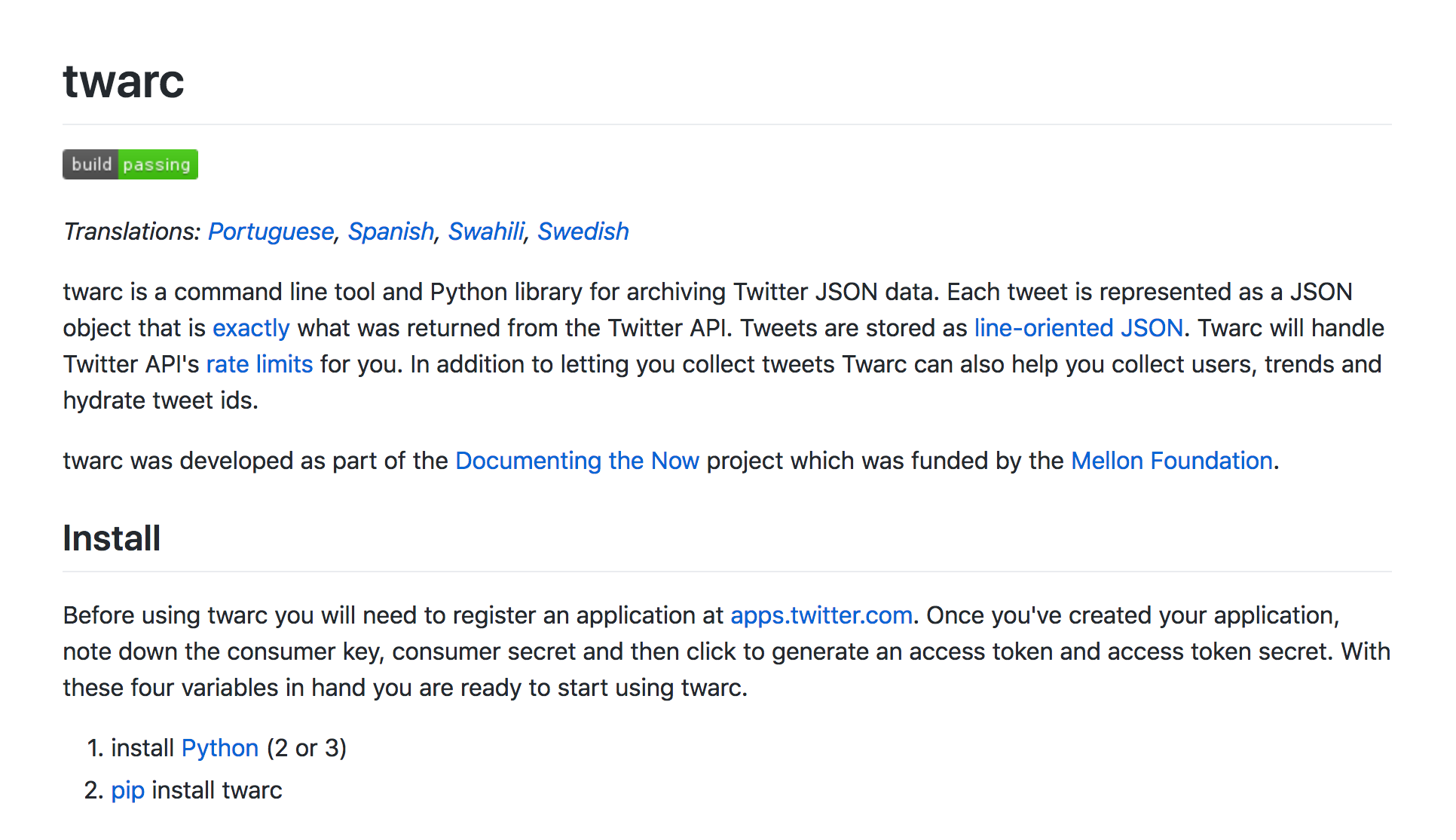
Task: Open the Mellon Foundation link
Action: [x=1171, y=461]
